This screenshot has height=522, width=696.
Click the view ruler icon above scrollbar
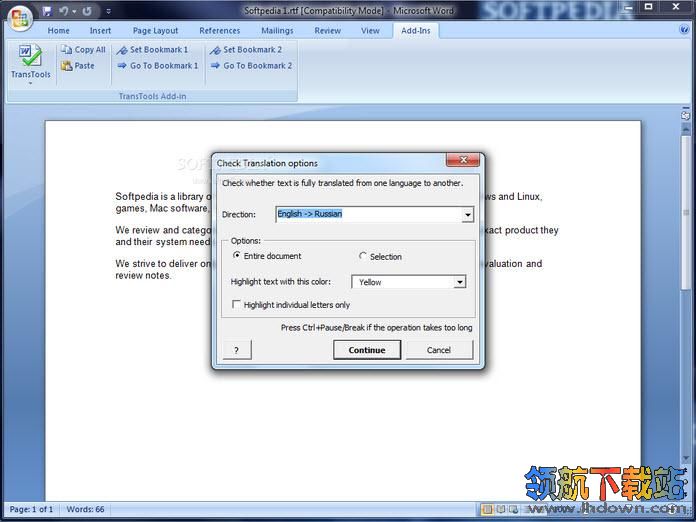(x=686, y=115)
